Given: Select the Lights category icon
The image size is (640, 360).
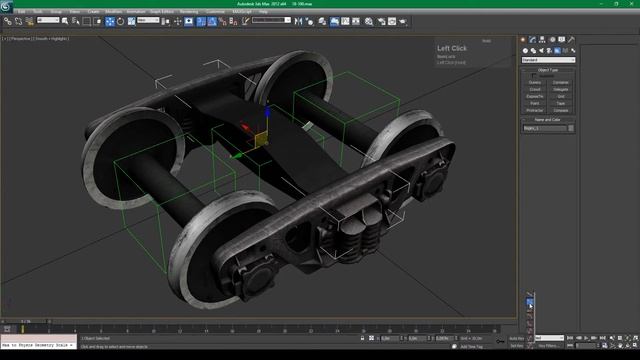Looking at the screenshot, I should (x=541, y=51).
